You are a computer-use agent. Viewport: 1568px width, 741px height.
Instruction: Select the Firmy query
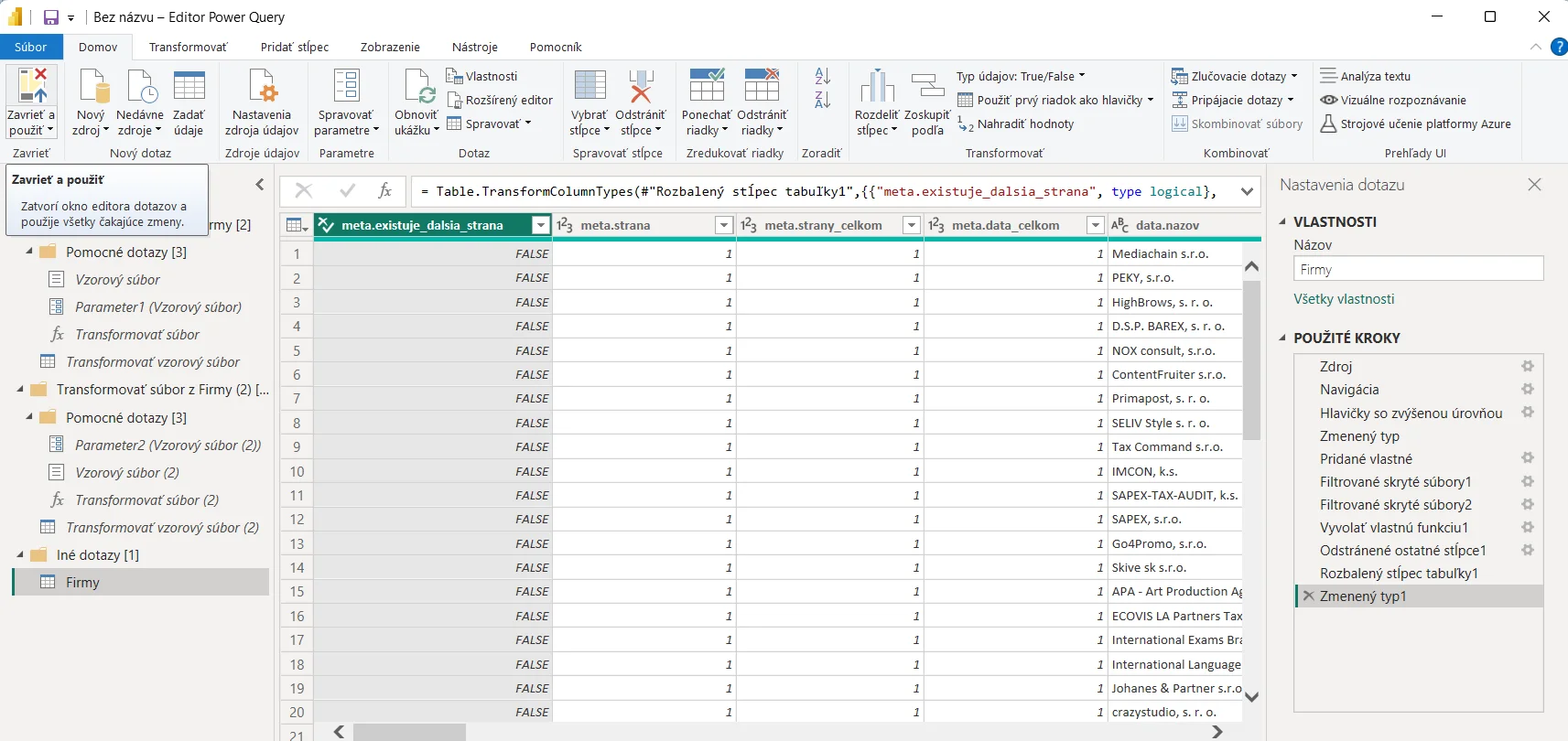click(141, 582)
